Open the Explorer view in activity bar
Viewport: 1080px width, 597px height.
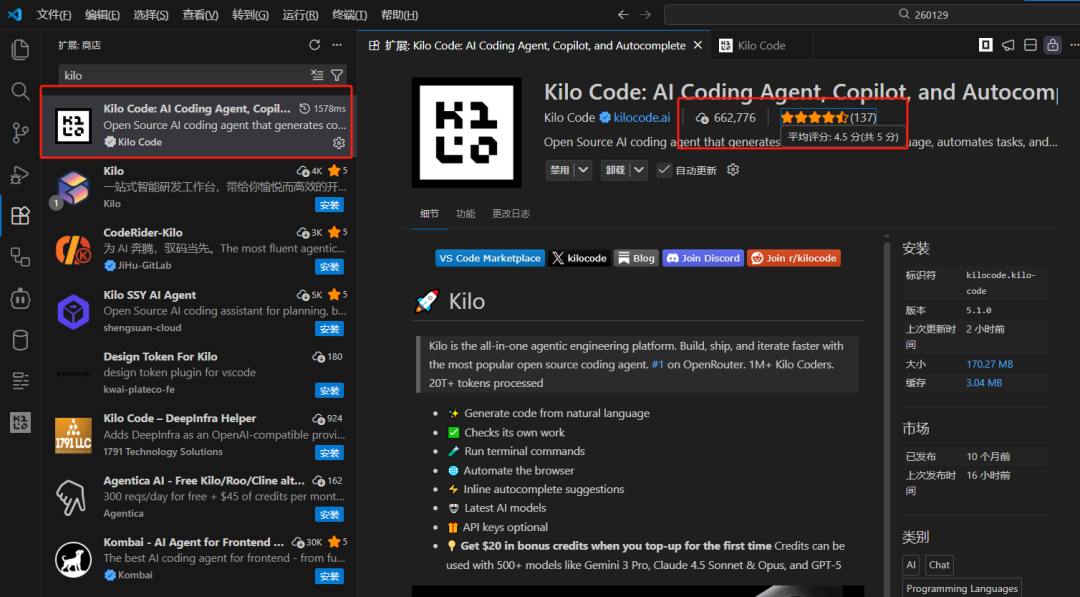[x=20, y=50]
